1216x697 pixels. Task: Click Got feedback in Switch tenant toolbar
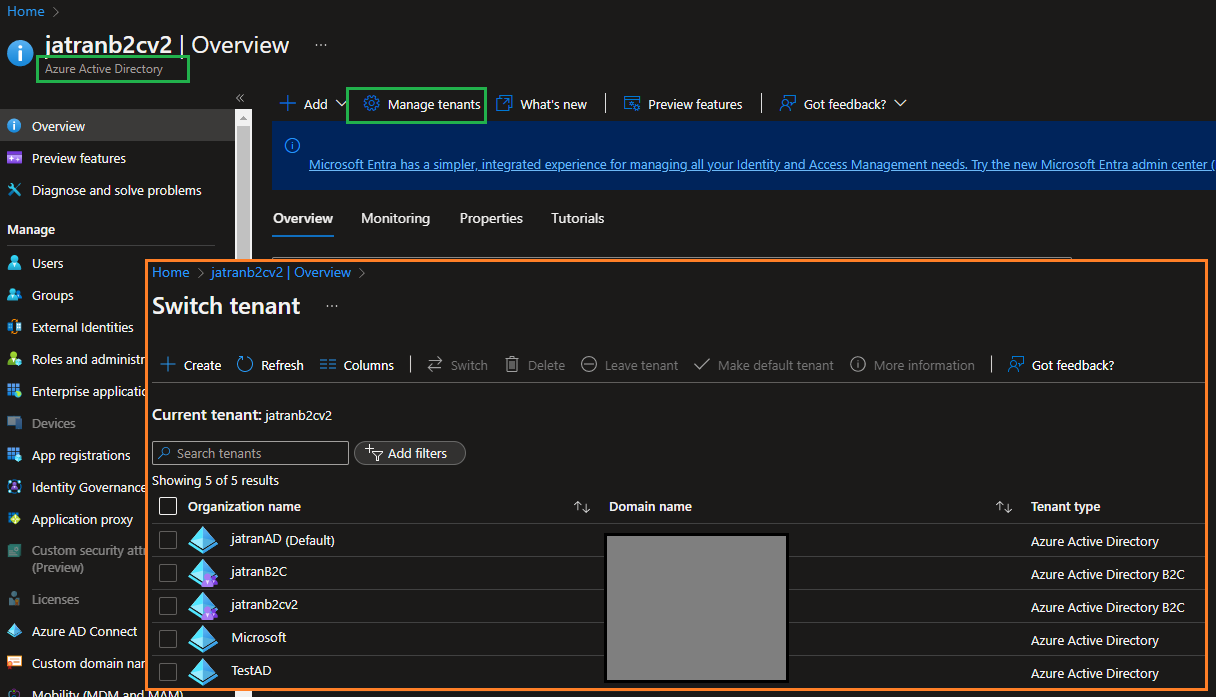point(1060,365)
